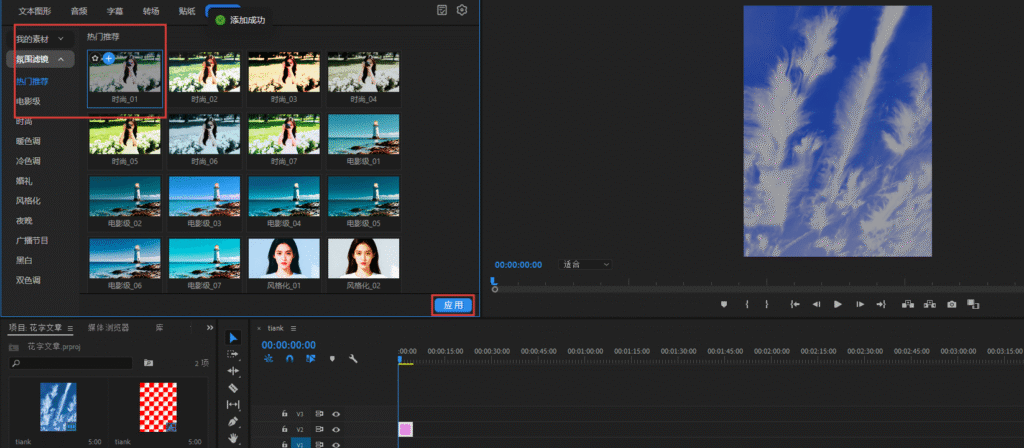Click the 应用 button
The width and height of the screenshot is (1024, 448).
(x=453, y=305)
